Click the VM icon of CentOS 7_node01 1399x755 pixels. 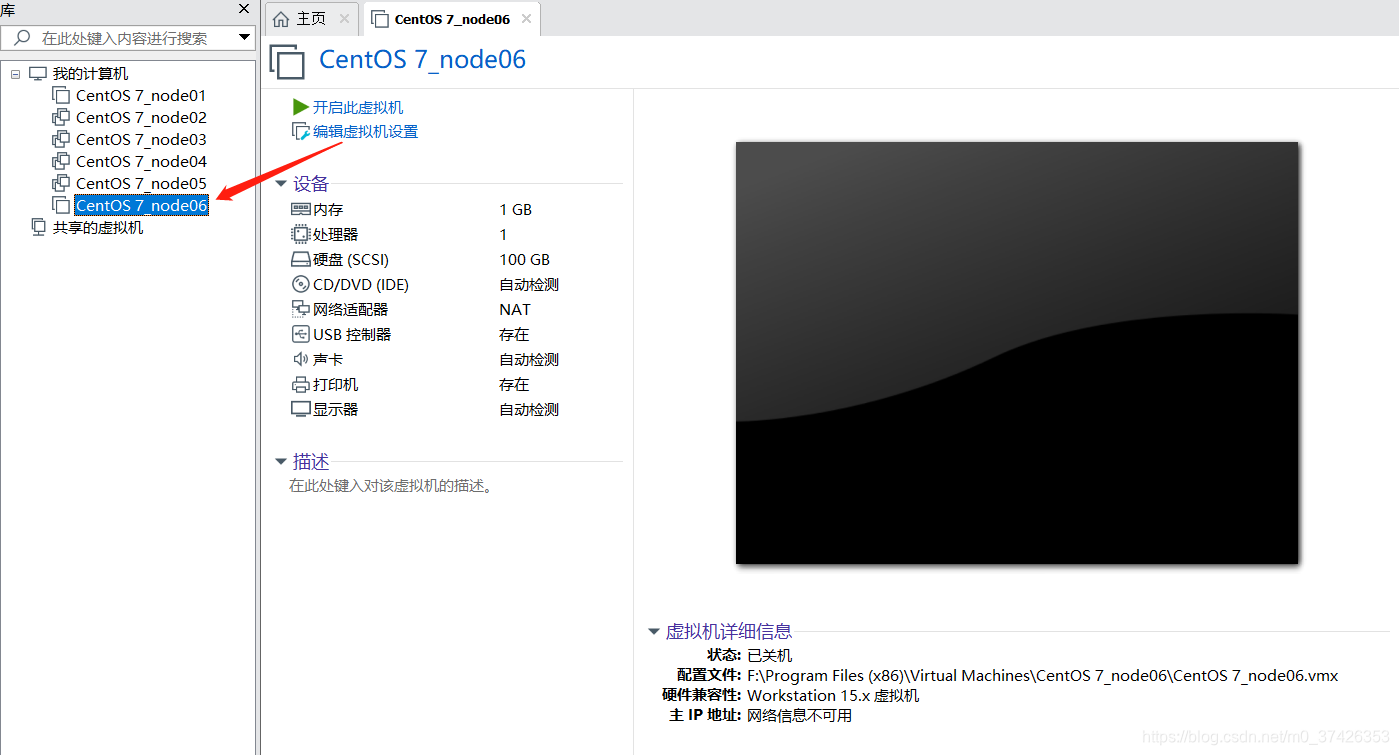[x=61, y=96]
